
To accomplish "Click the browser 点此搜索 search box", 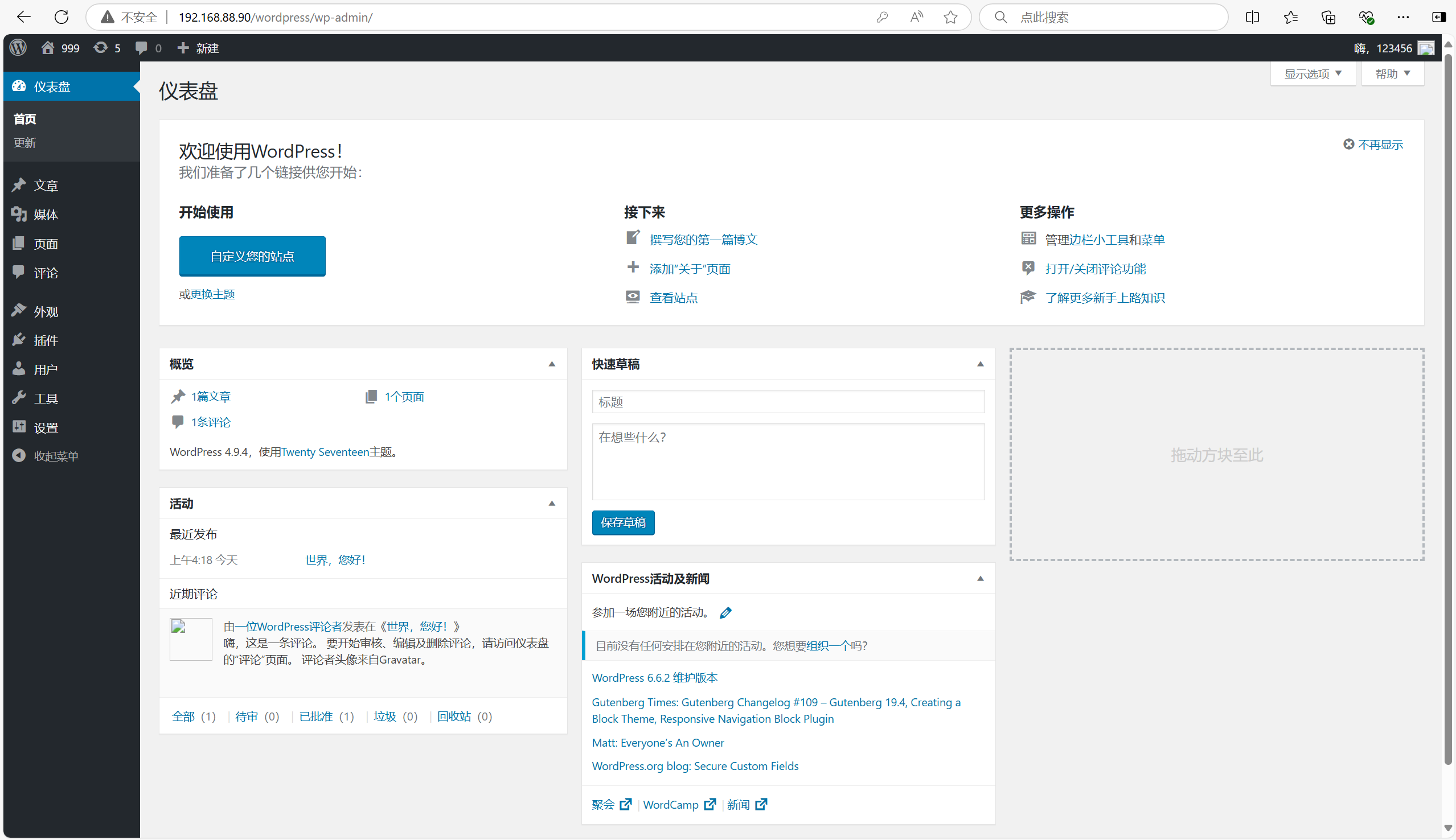I will (x=1104, y=17).
